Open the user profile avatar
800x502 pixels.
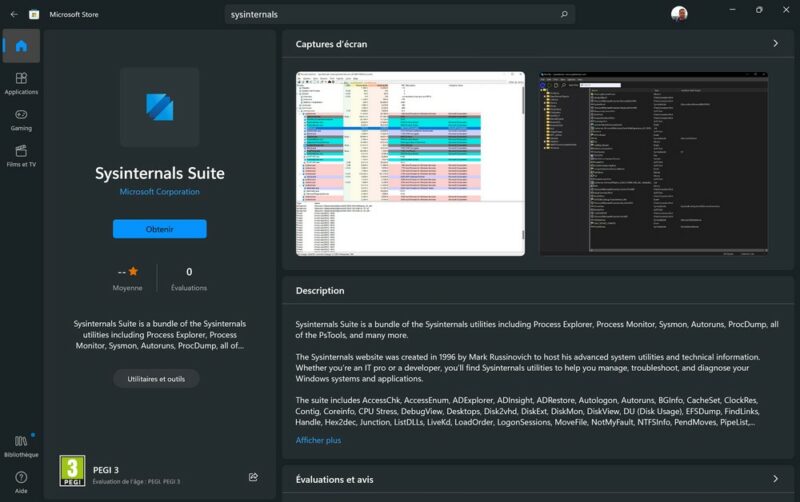679,14
